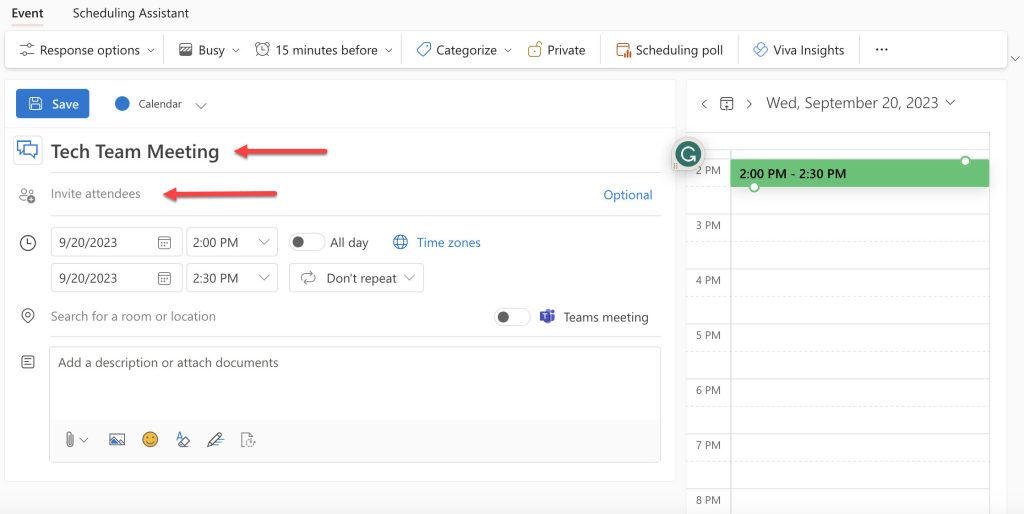Open the Viva Insights panel

click(798, 50)
